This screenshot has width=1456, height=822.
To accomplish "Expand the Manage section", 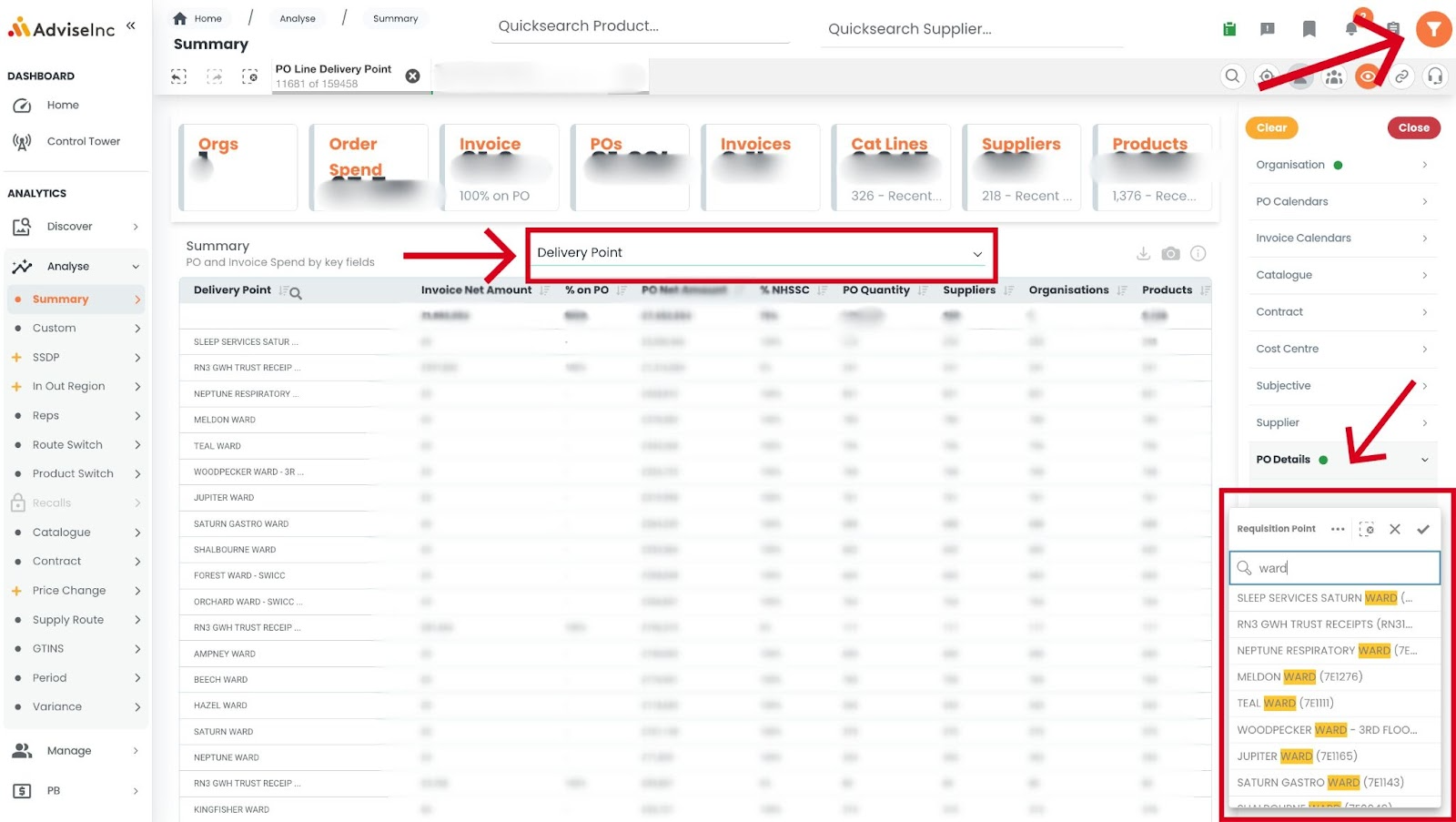I will (76, 750).
